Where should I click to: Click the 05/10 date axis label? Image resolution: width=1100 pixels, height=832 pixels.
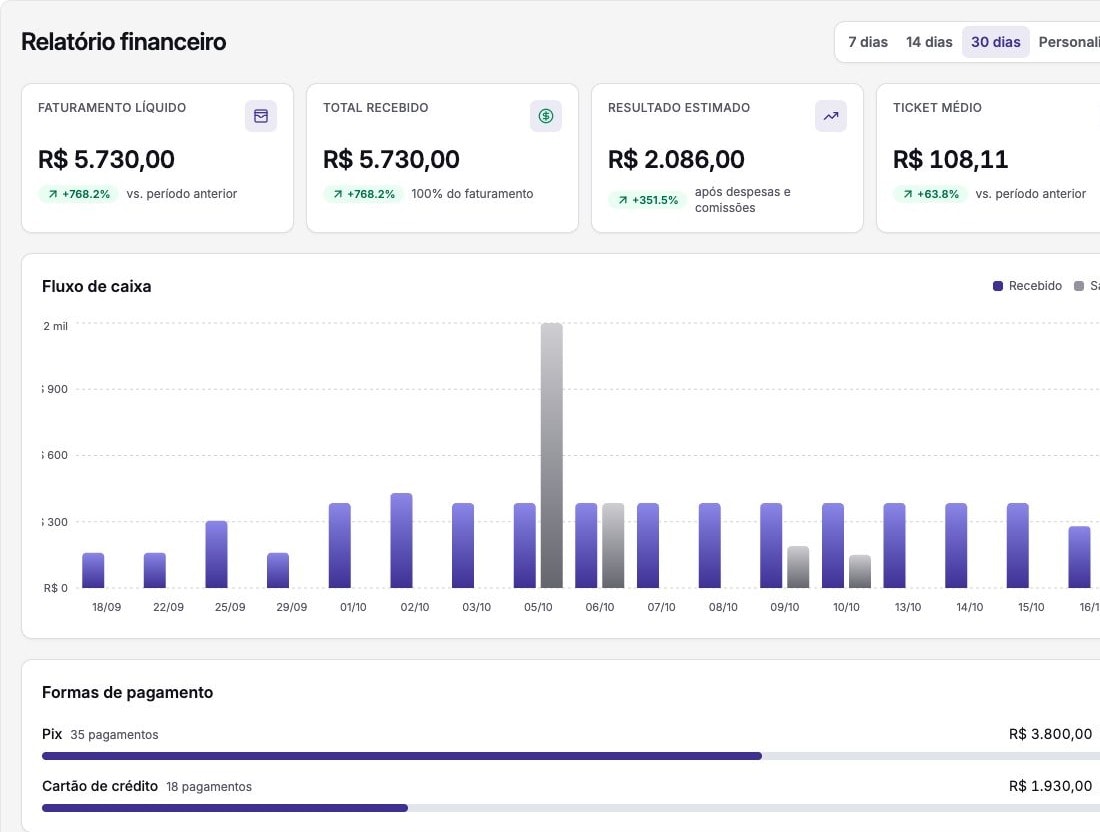point(538,607)
